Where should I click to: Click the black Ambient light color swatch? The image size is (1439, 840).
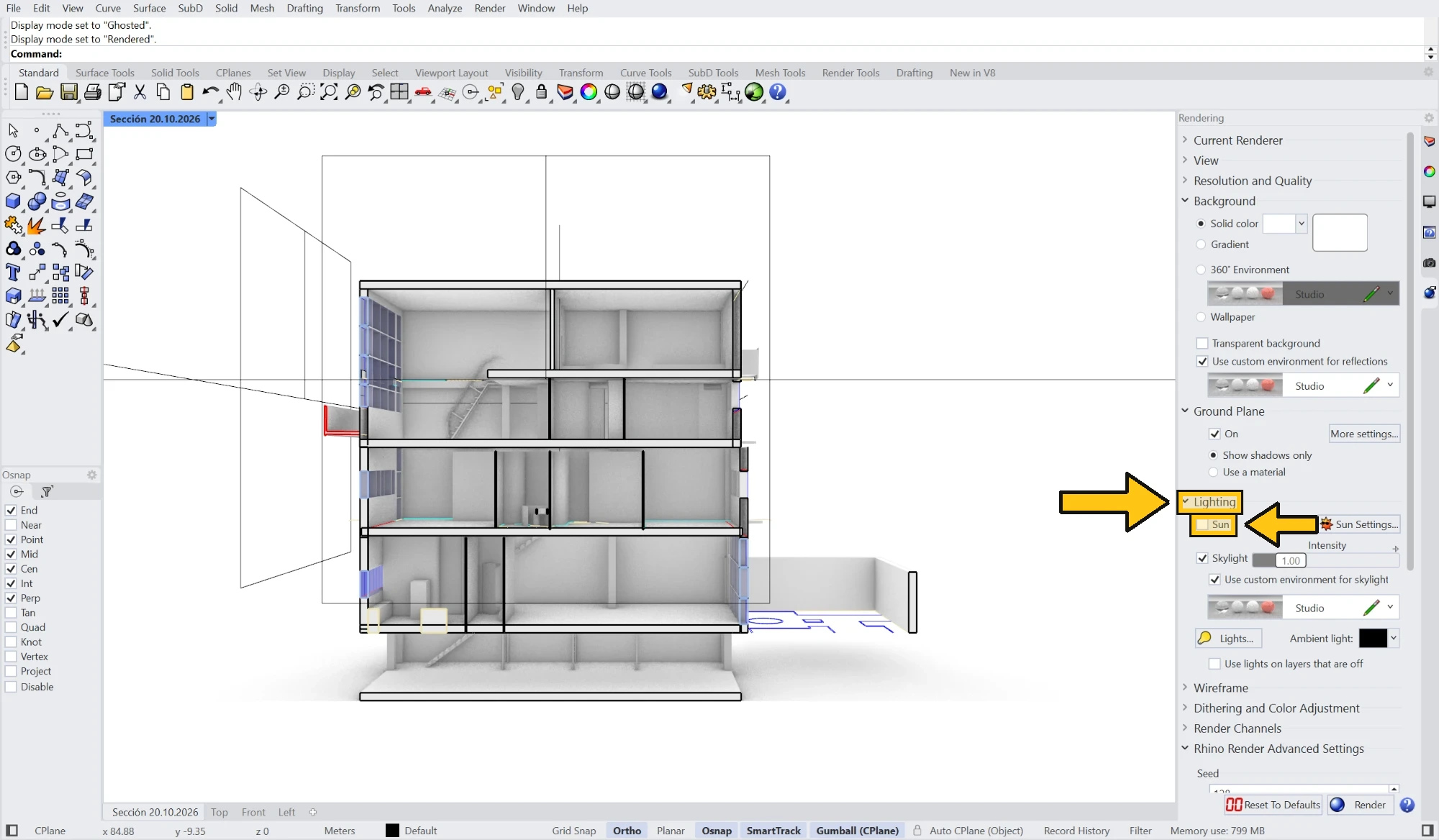1373,638
